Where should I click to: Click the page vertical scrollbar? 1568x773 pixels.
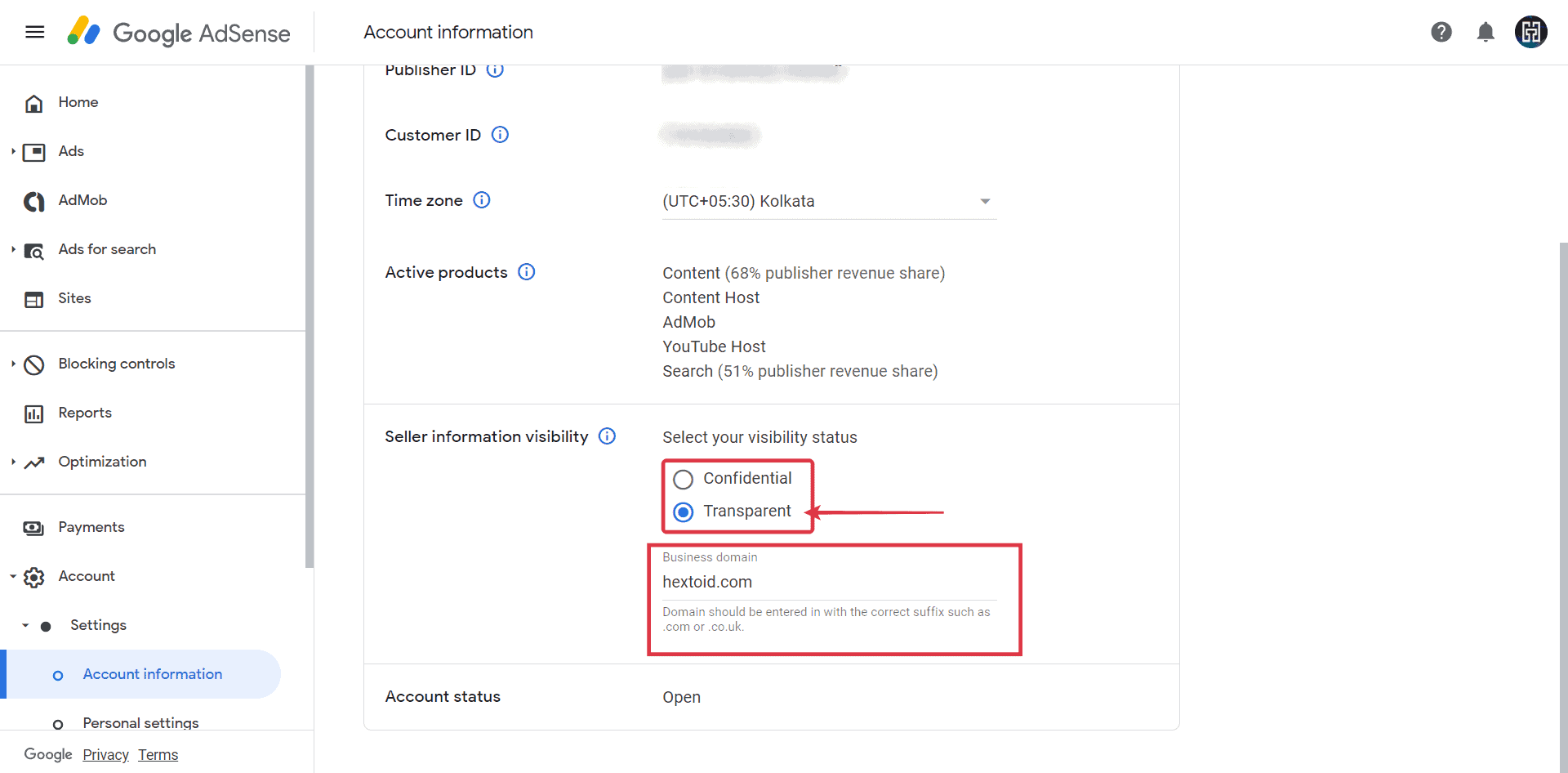1563,507
